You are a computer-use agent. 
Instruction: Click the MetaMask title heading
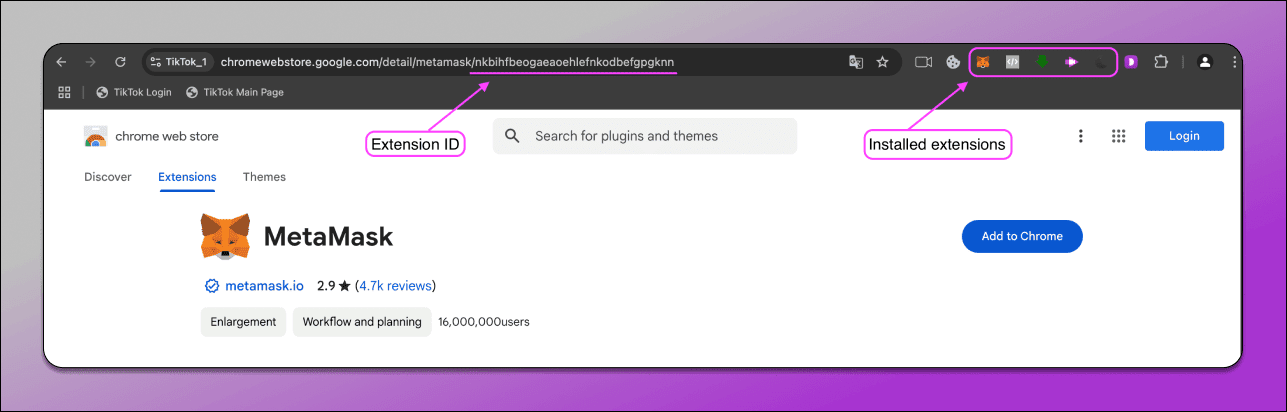tap(328, 237)
